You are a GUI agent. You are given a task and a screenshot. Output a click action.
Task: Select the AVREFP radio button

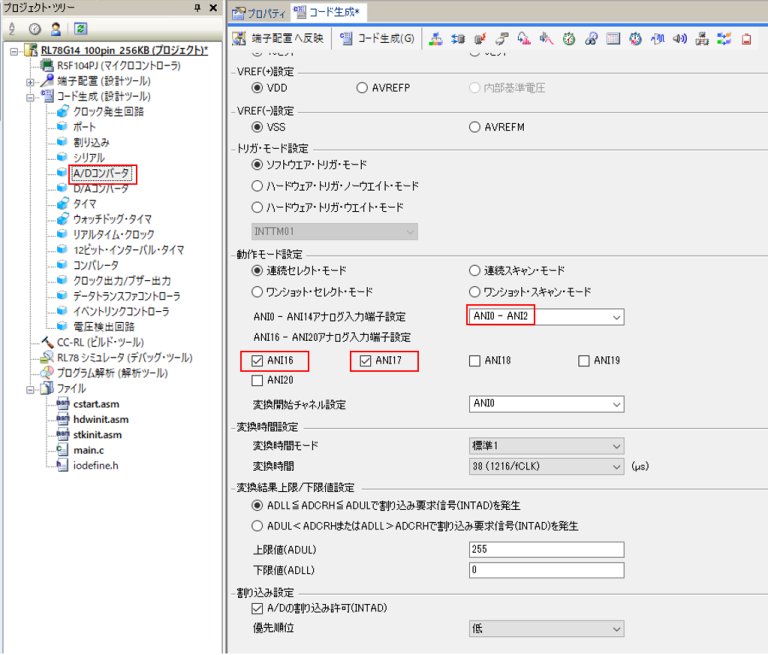click(363, 88)
